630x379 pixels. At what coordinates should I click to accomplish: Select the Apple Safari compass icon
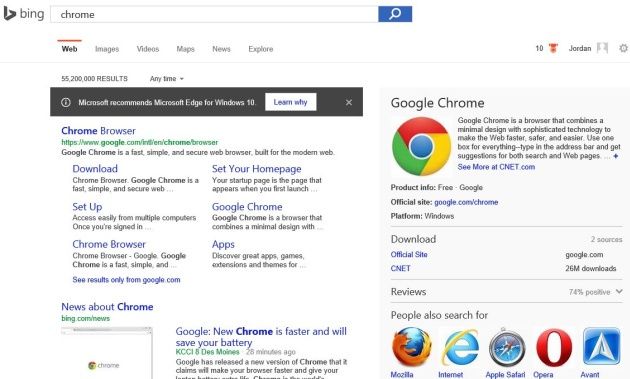click(507, 347)
